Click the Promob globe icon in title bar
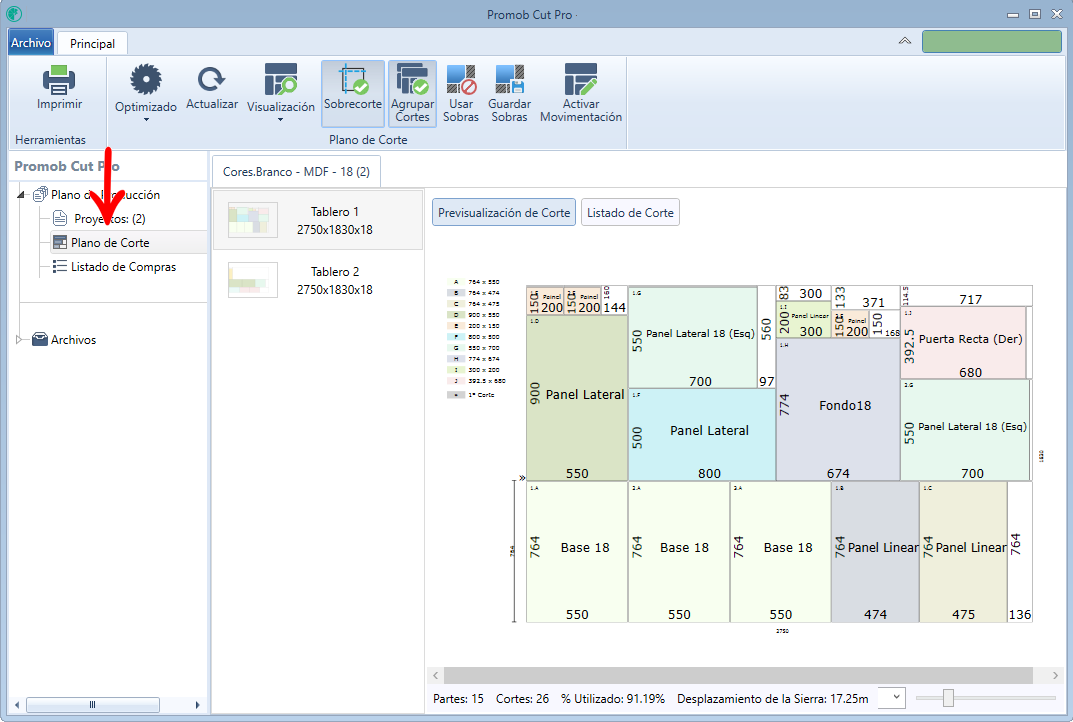Image resolution: width=1073 pixels, height=722 pixels. point(14,14)
